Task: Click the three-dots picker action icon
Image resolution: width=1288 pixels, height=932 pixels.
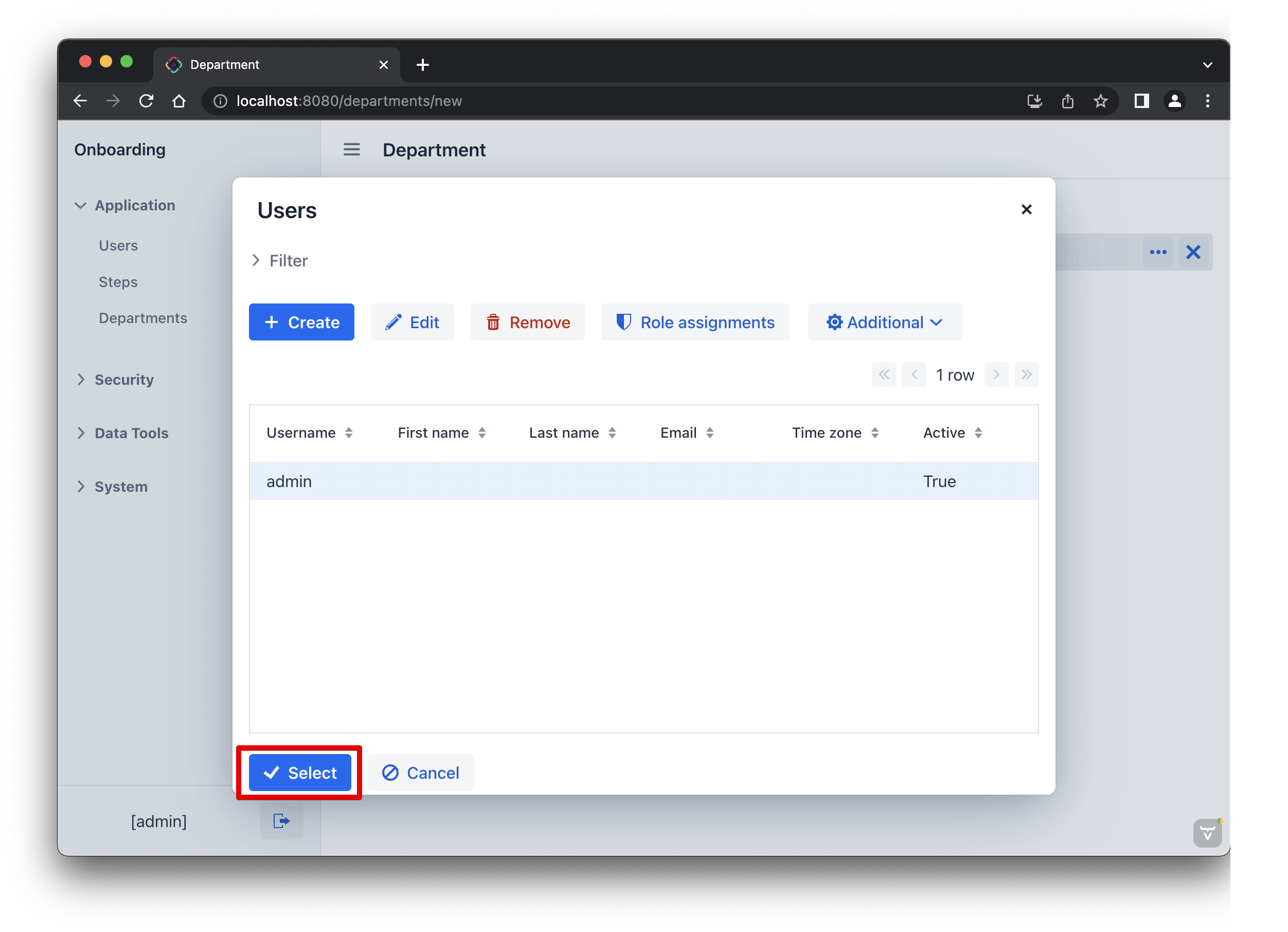Action: point(1157,252)
